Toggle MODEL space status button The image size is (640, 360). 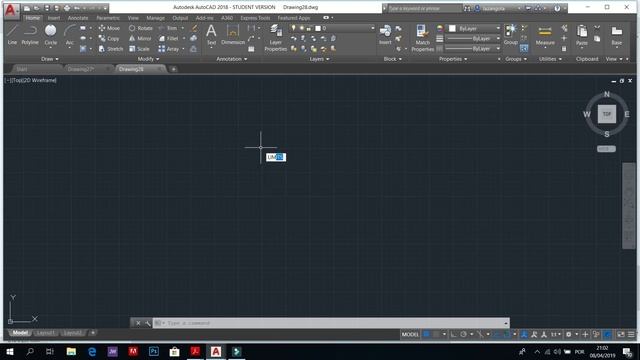click(x=410, y=334)
